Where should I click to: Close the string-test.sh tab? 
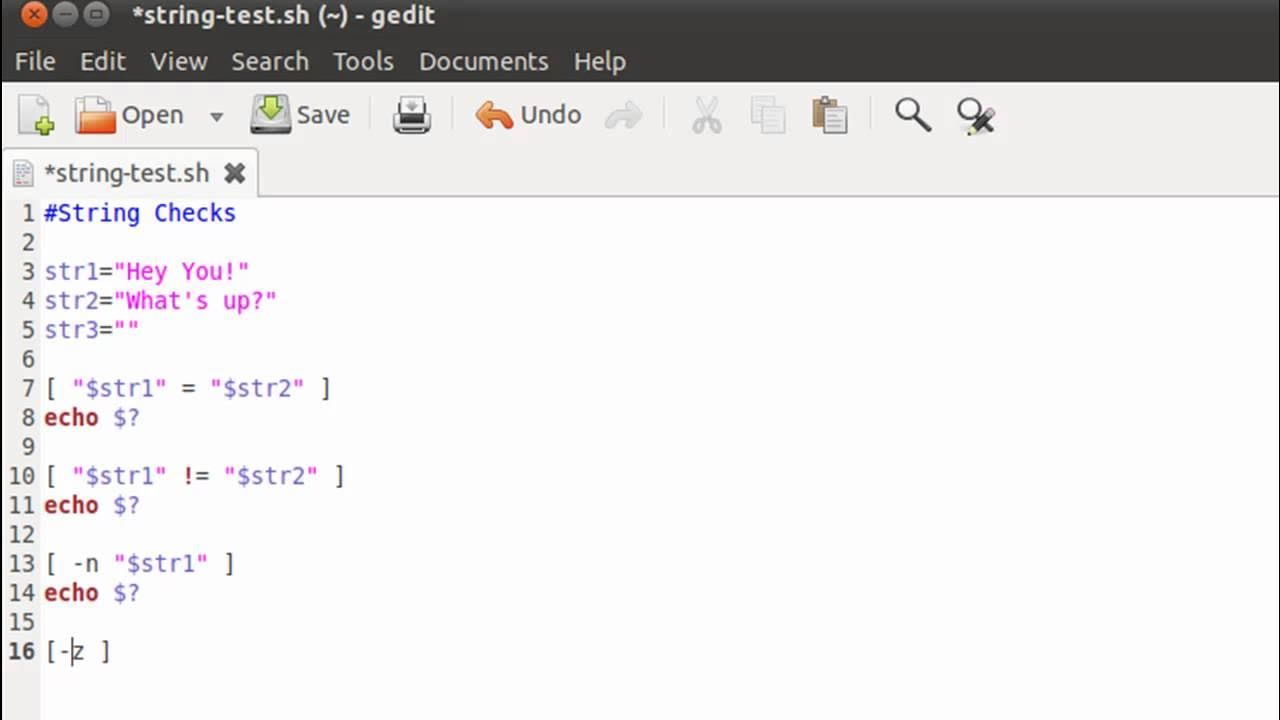[234, 173]
